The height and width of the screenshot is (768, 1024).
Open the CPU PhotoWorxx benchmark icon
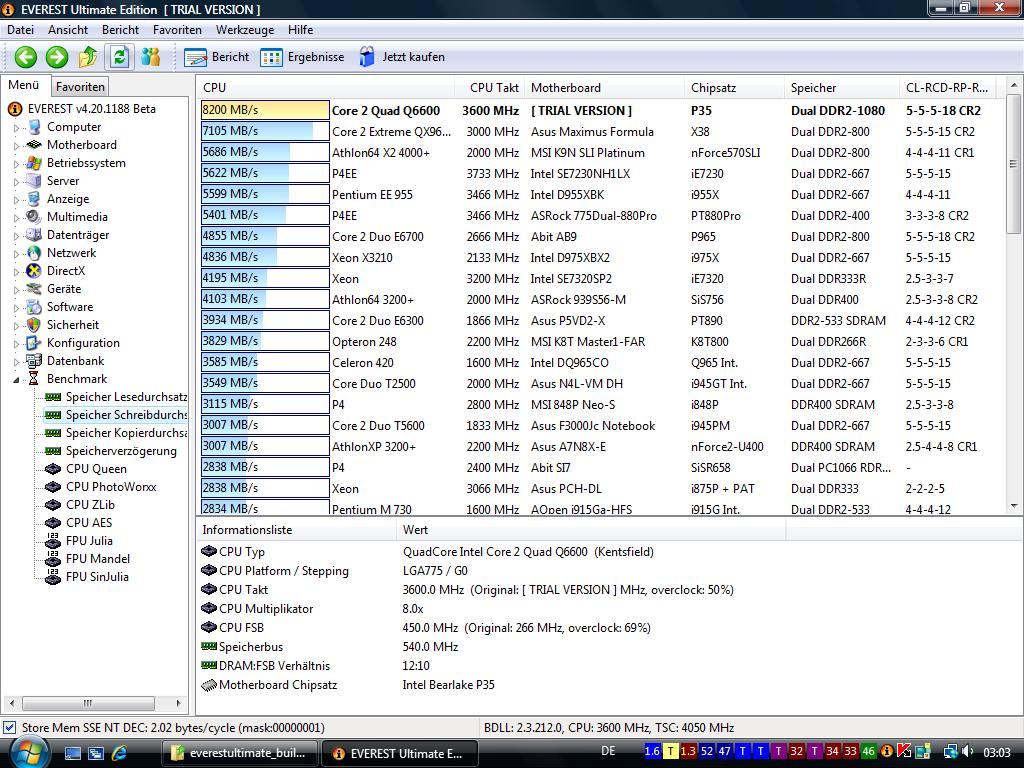[x=53, y=487]
